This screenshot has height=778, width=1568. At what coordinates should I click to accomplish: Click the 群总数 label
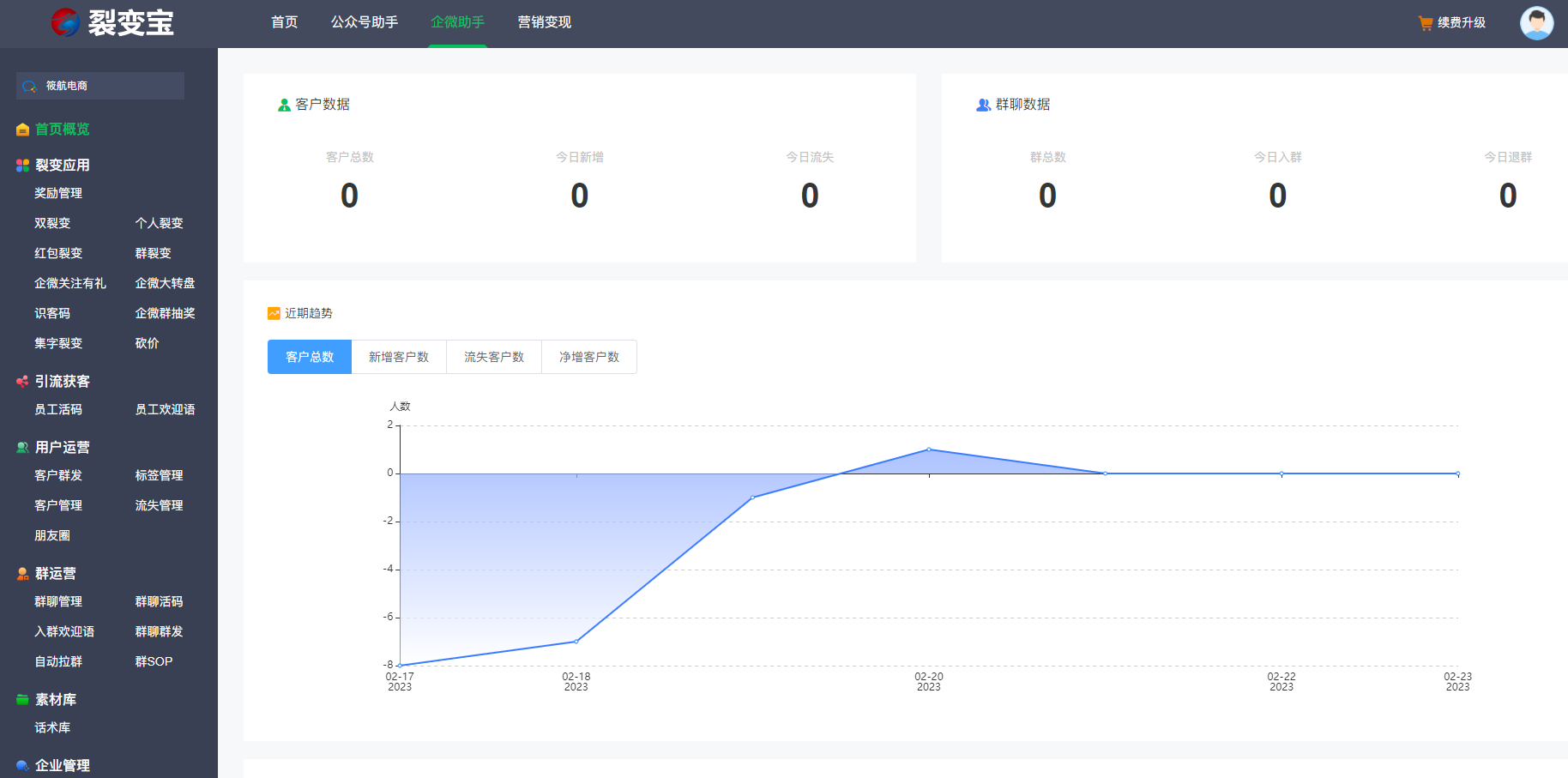(x=1048, y=158)
